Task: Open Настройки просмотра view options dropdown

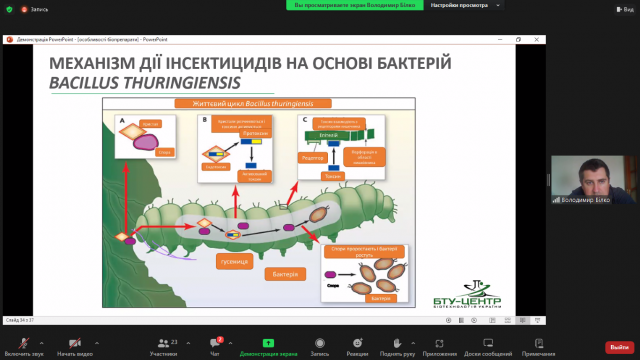Action: click(x=465, y=5)
